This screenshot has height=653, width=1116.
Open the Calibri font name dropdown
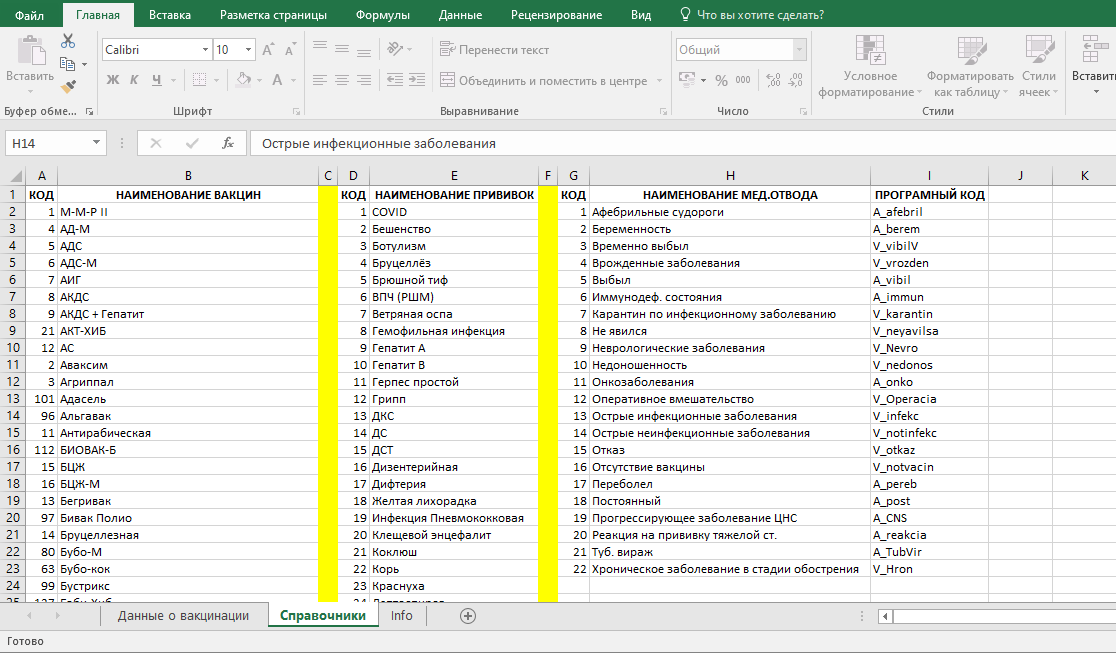click(205, 50)
